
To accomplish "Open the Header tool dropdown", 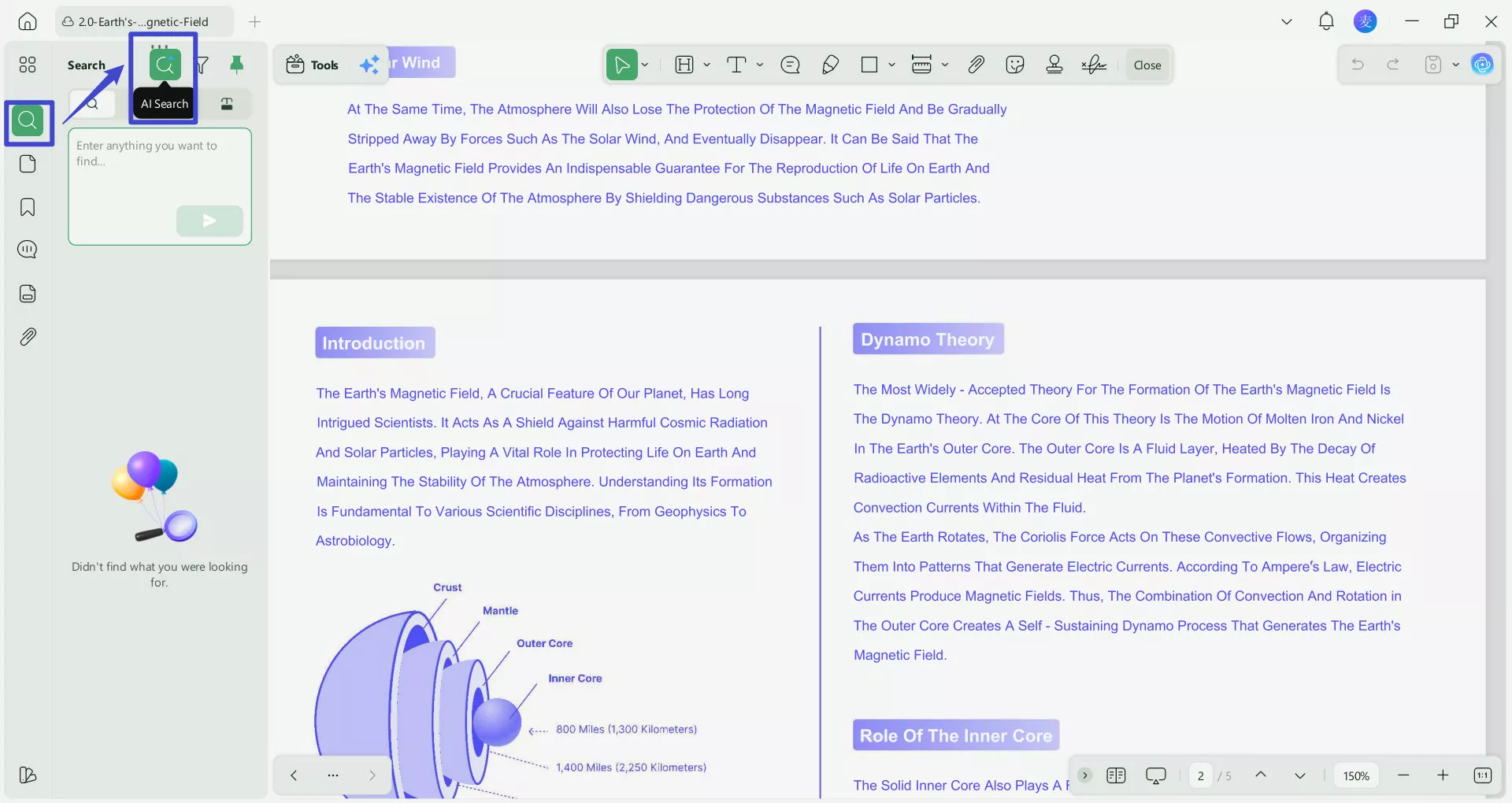I will [706, 65].
